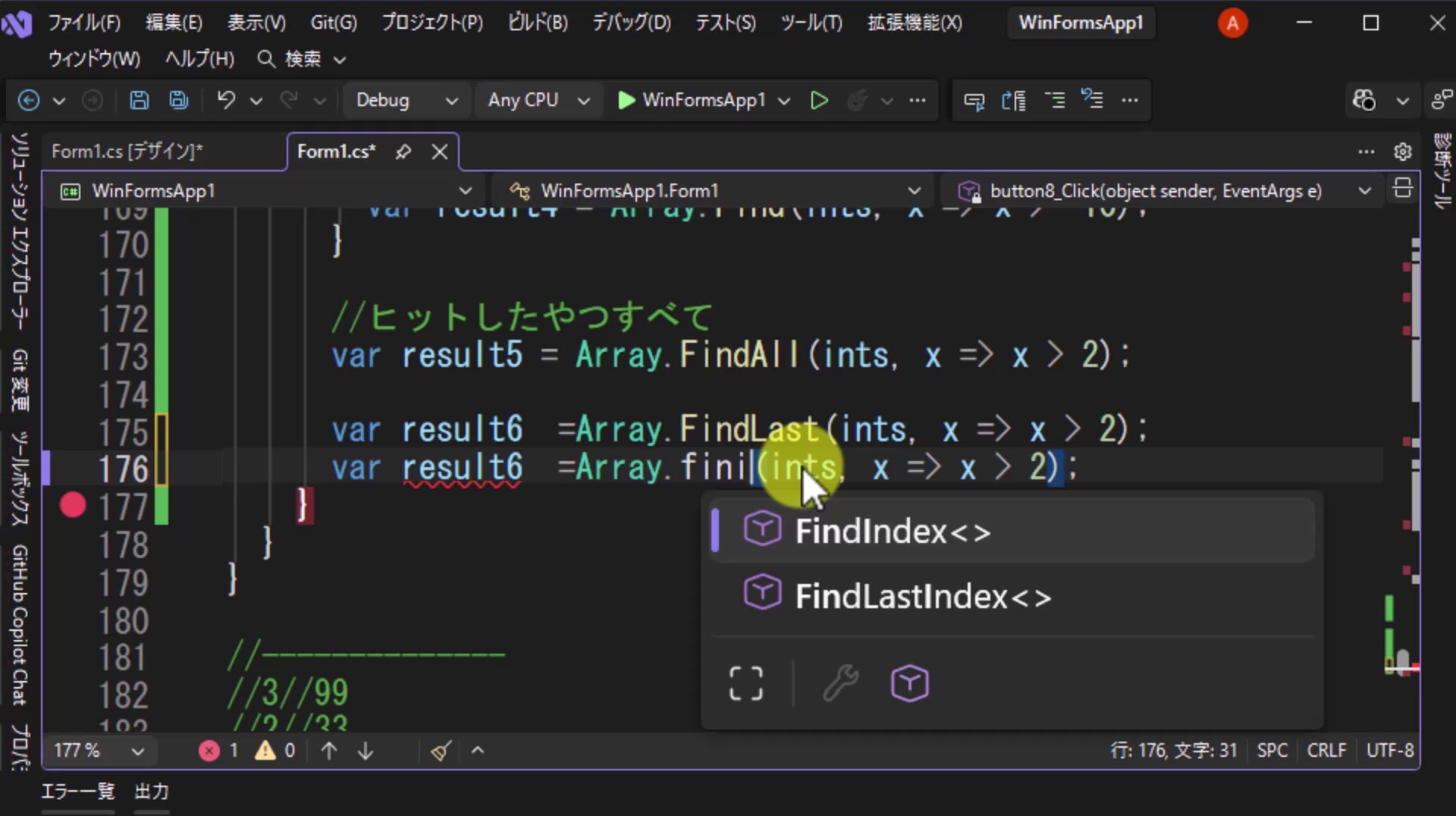Viewport: 1456px width, 816px height.
Task: Open the デバッグ(D) menu
Action: 632,23
